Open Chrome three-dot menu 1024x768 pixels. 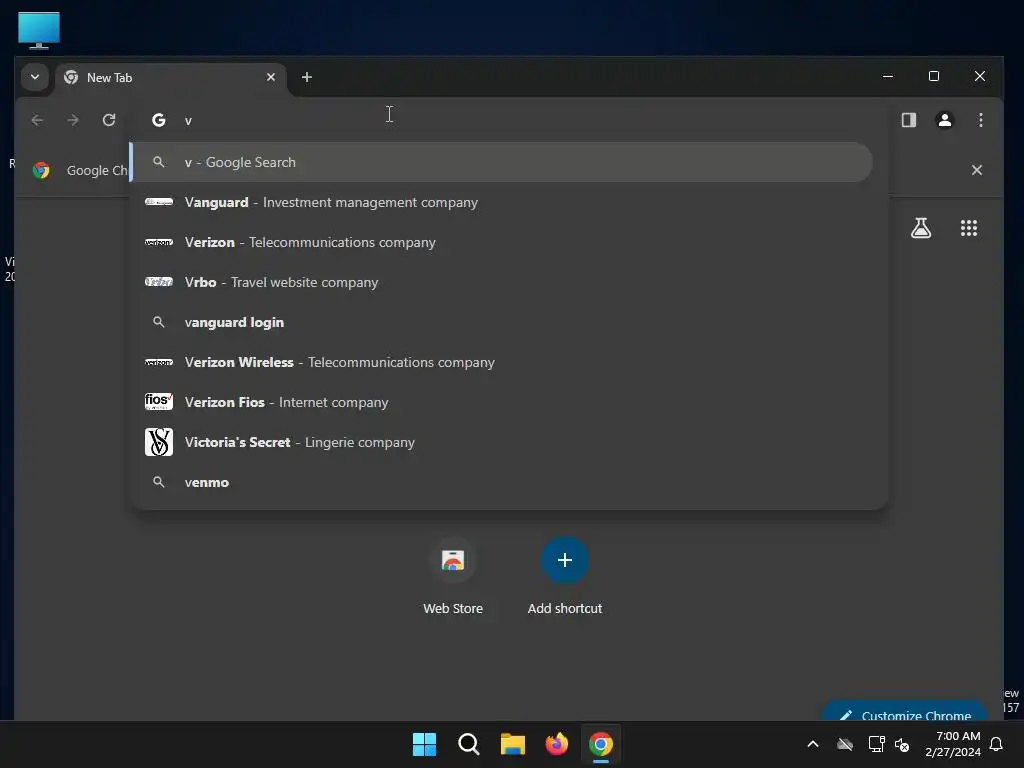click(x=980, y=120)
